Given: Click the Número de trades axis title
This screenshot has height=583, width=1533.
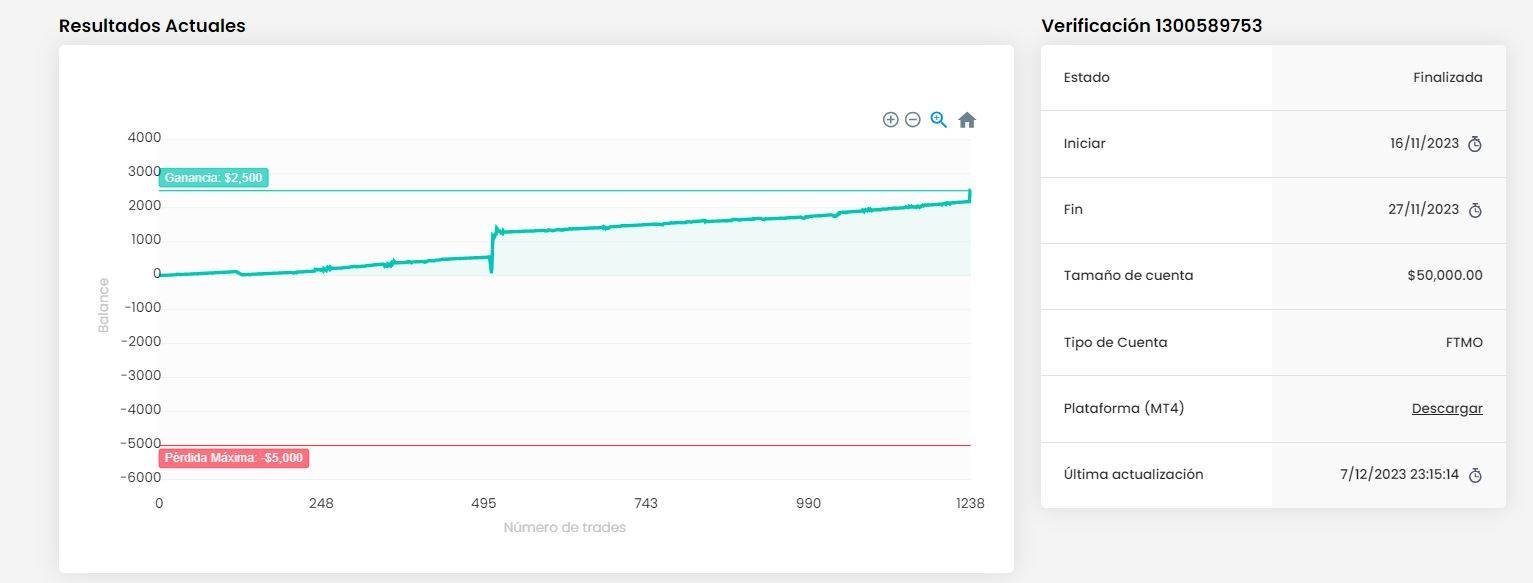Looking at the screenshot, I should (x=564, y=527).
